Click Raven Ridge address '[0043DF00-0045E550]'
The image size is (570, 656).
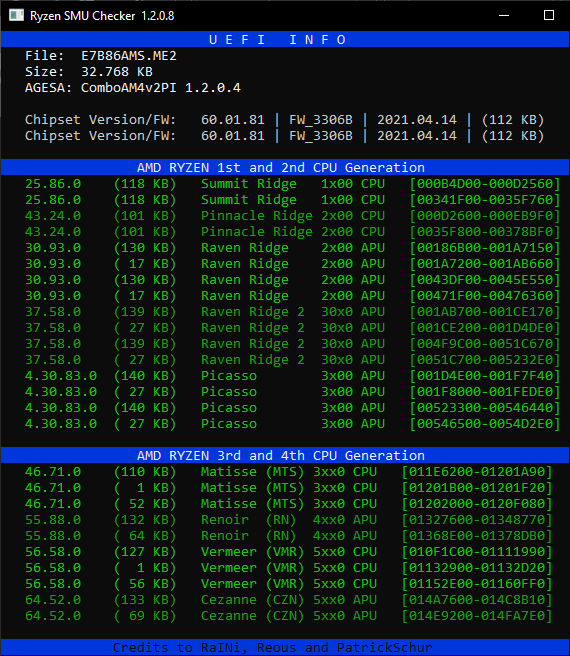tap(484, 279)
